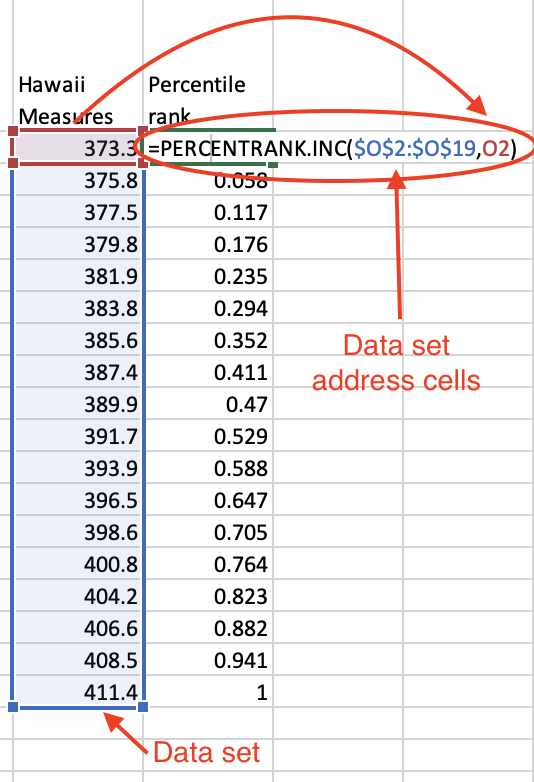Select the percentile value 0.764
This screenshot has width=534, height=782.
208,564
